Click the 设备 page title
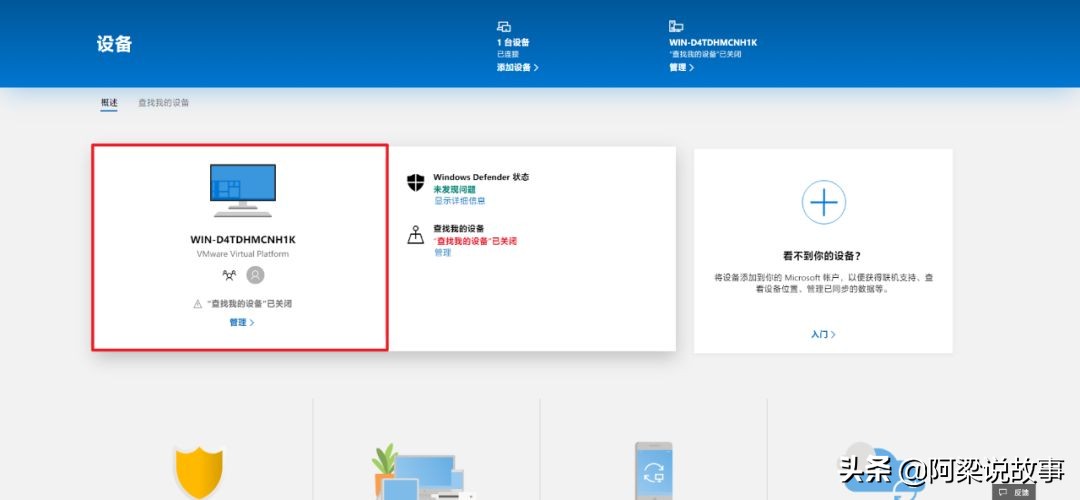Viewport: 1080px width, 500px height. [114, 44]
